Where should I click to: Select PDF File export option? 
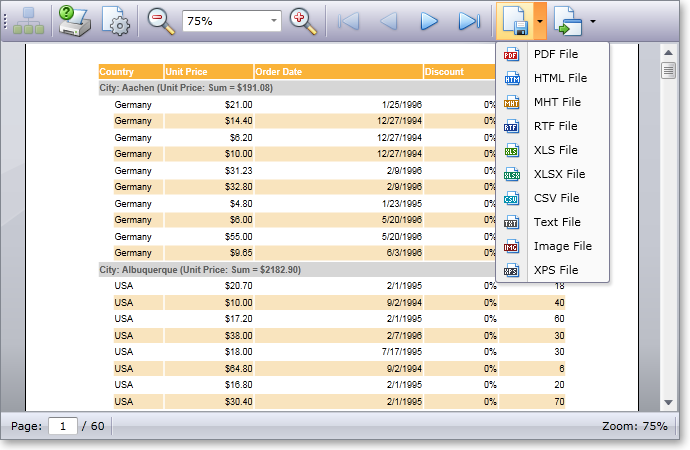(555, 54)
